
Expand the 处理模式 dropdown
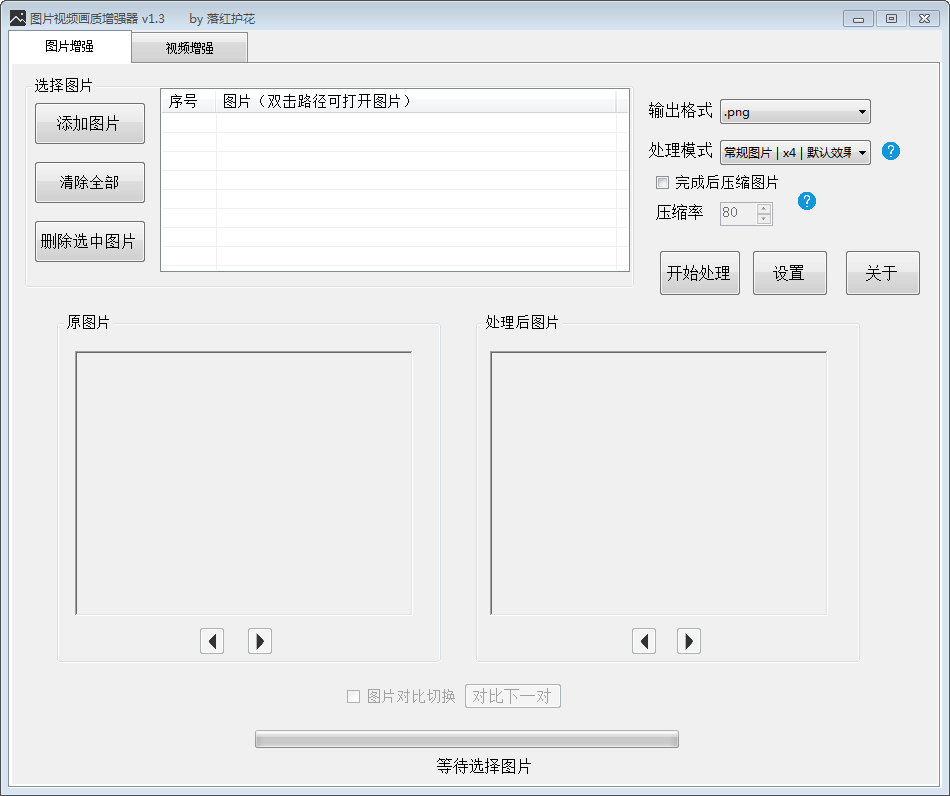795,152
